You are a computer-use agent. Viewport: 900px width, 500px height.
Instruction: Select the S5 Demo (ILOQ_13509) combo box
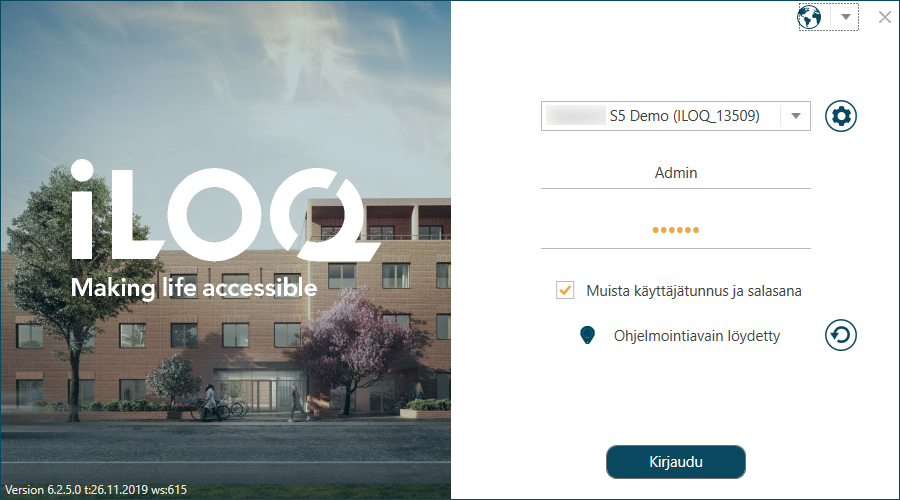(676, 116)
